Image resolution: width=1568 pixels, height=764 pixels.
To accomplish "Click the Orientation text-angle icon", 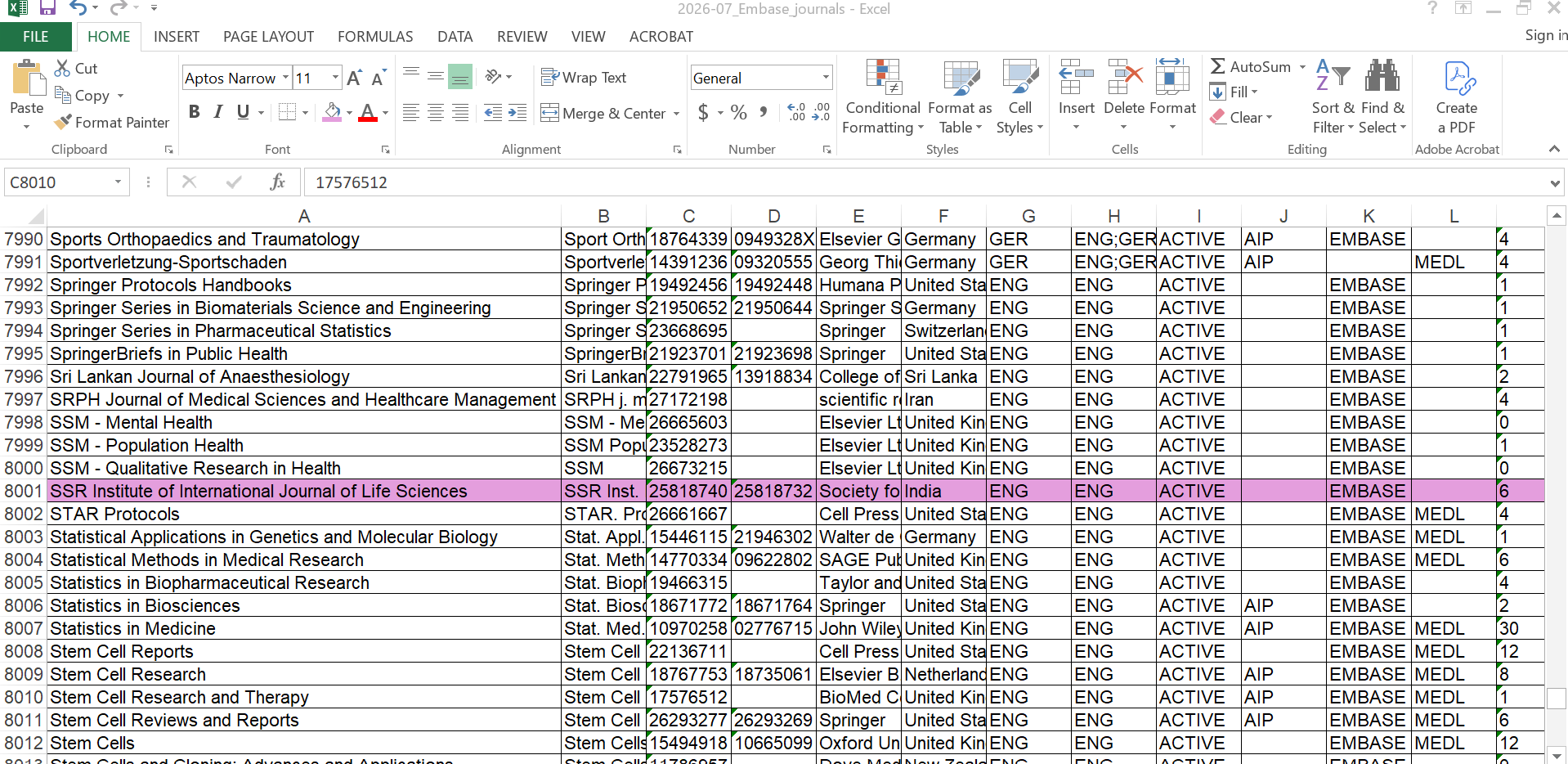I will pyautogui.click(x=493, y=77).
